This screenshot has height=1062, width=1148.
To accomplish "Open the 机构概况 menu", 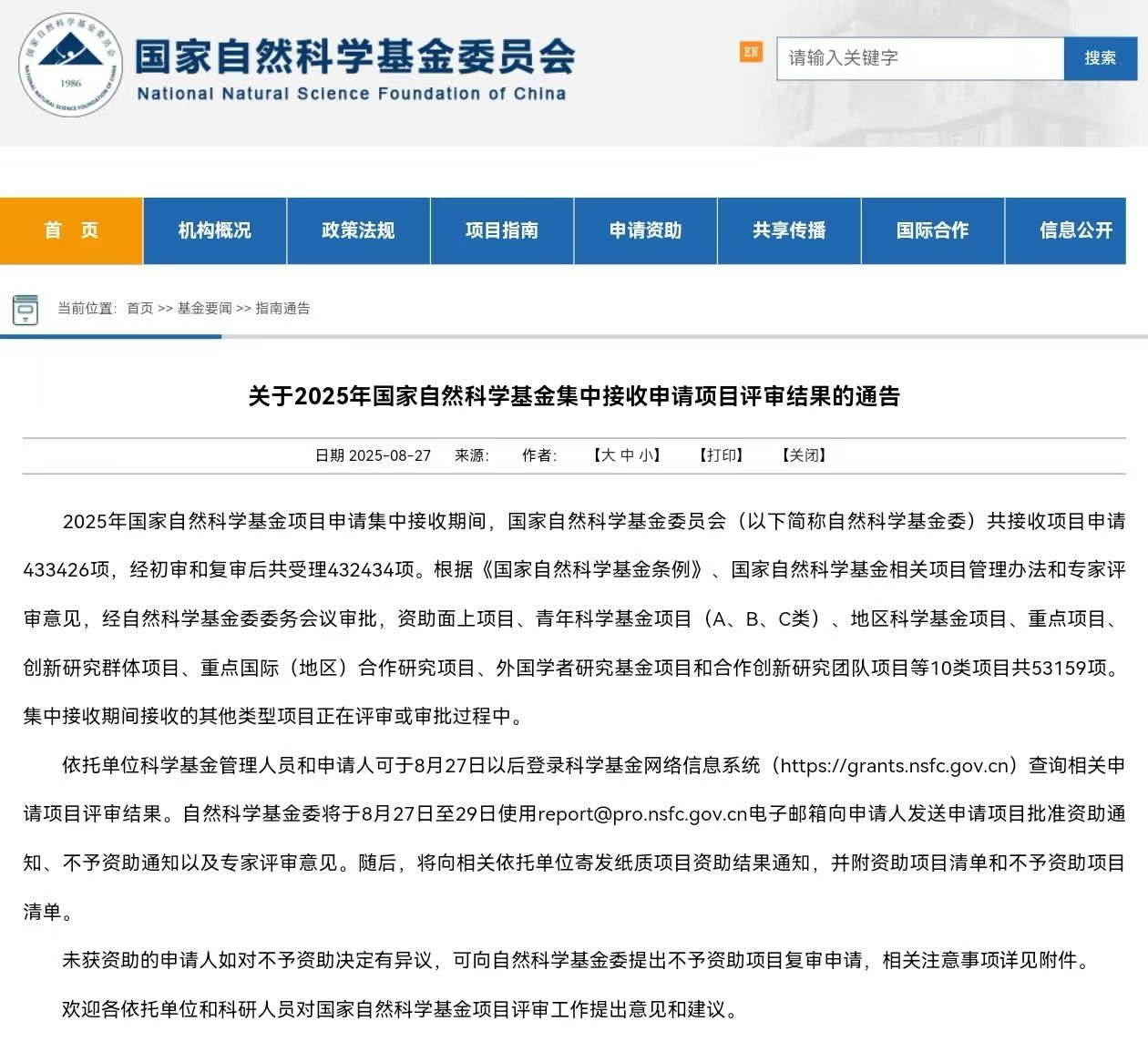I will pyautogui.click(x=214, y=230).
